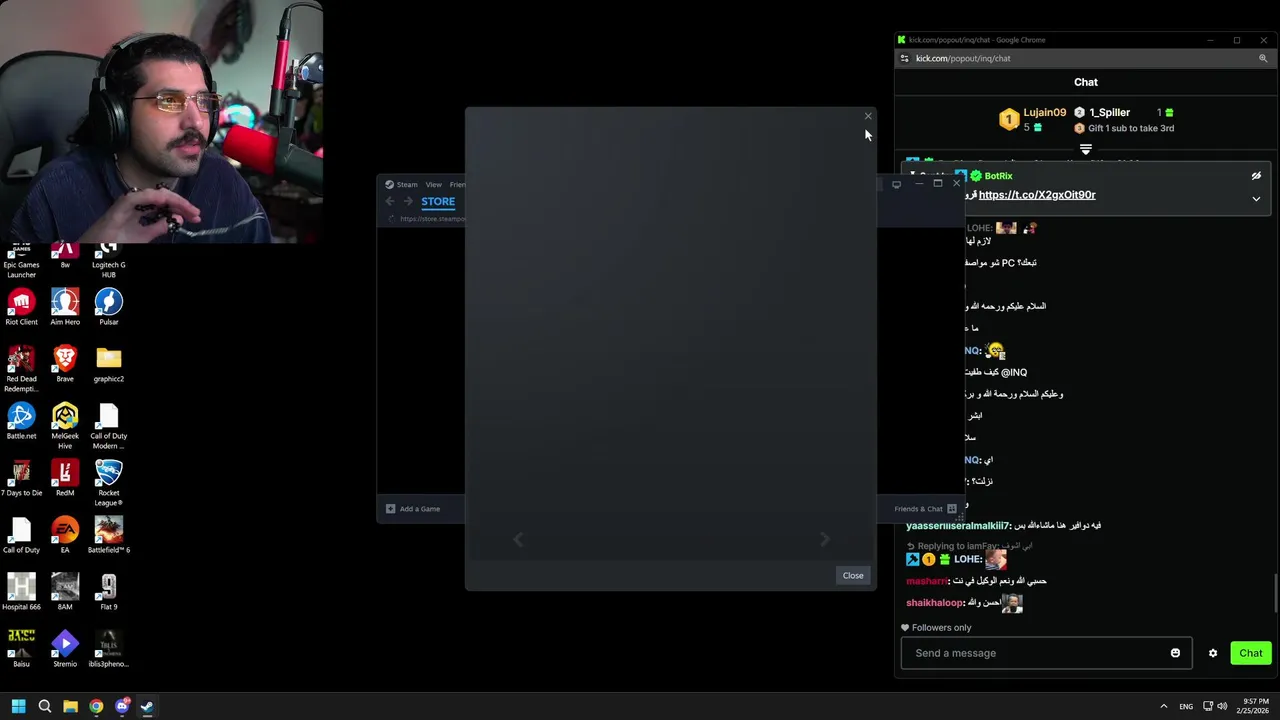The width and height of the screenshot is (1280, 720).
Task: Send message with green Chat button
Action: click(x=1251, y=653)
